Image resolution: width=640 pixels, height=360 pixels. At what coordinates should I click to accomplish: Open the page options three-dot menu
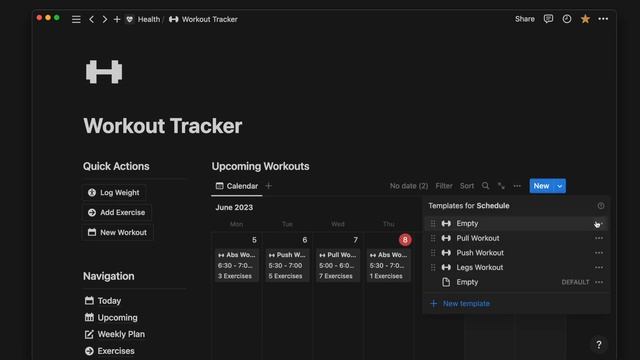(x=603, y=19)
